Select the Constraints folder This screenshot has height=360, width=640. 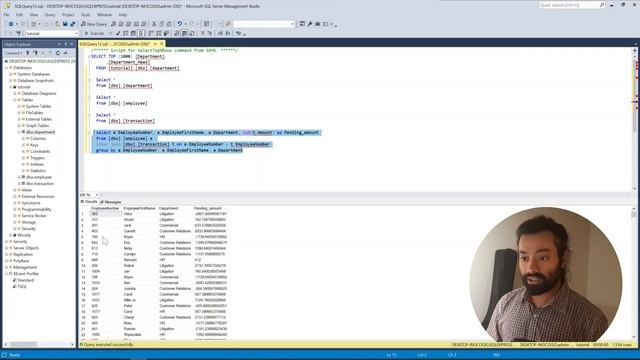tap(40, 151)
